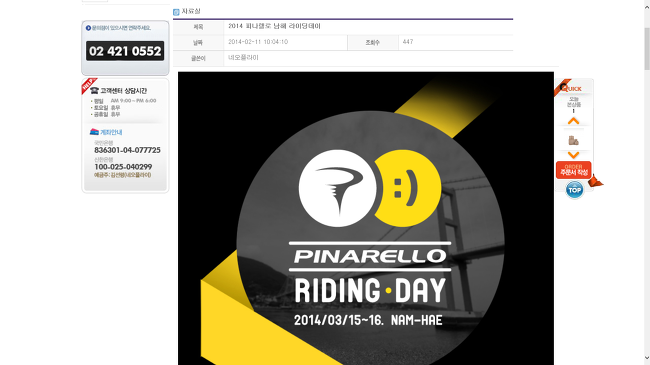The width and height of the screenshot is (650, 365).
Task: Click account number 836301-04-077725
Action: (127, 150)
